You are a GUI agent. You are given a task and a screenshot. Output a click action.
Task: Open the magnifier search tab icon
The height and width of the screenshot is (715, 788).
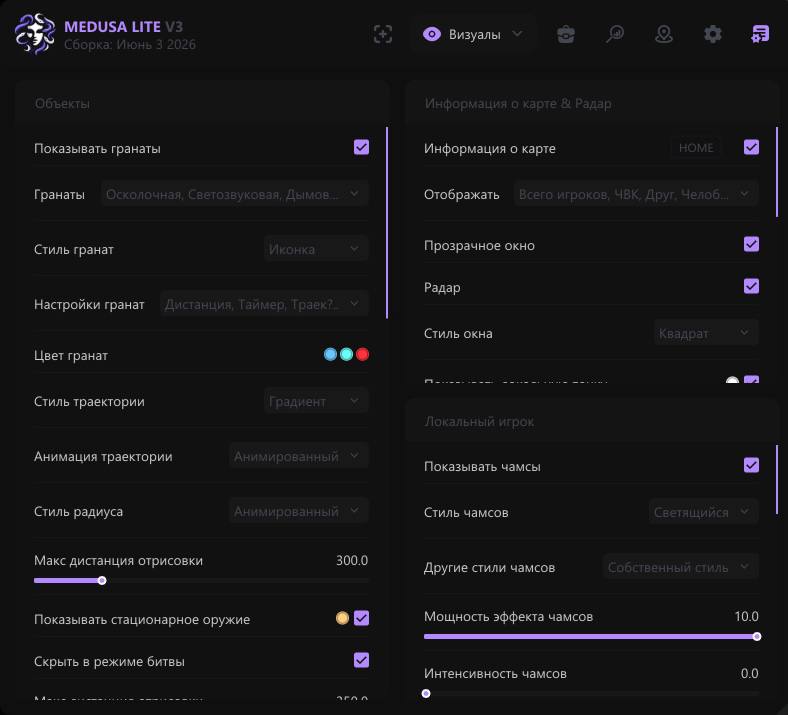(x=615, y=34)
